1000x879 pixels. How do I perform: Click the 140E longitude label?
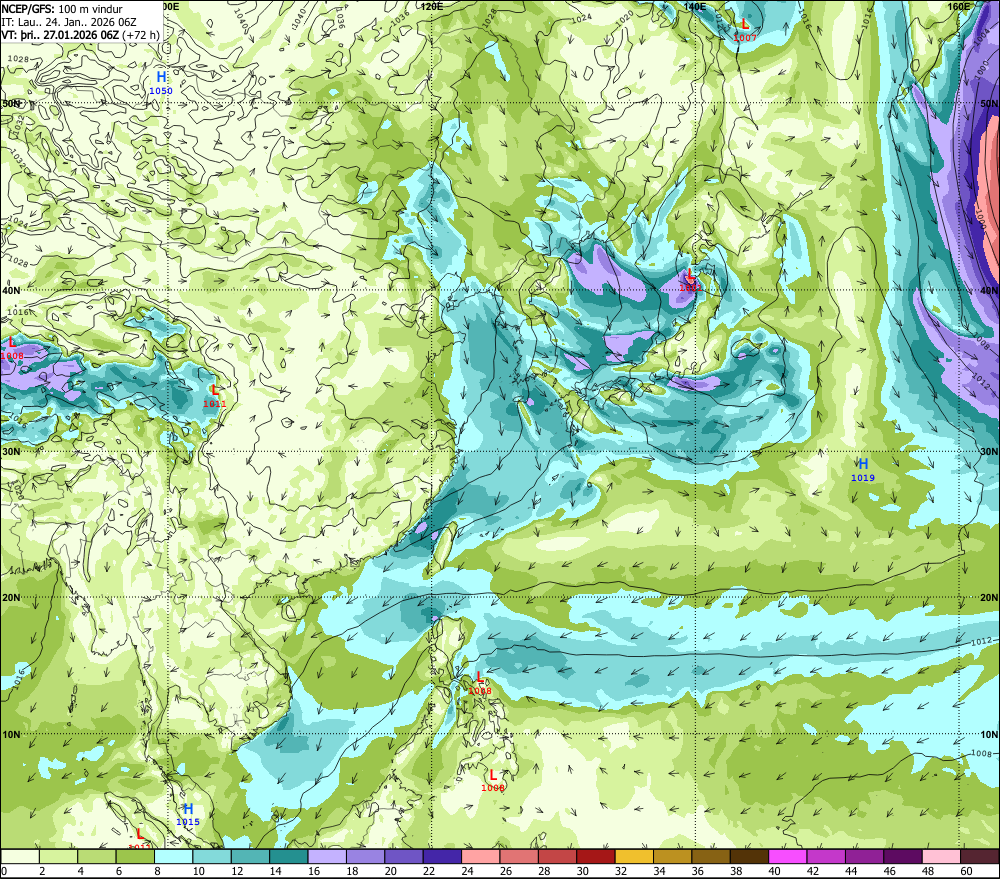coord(695,6)
